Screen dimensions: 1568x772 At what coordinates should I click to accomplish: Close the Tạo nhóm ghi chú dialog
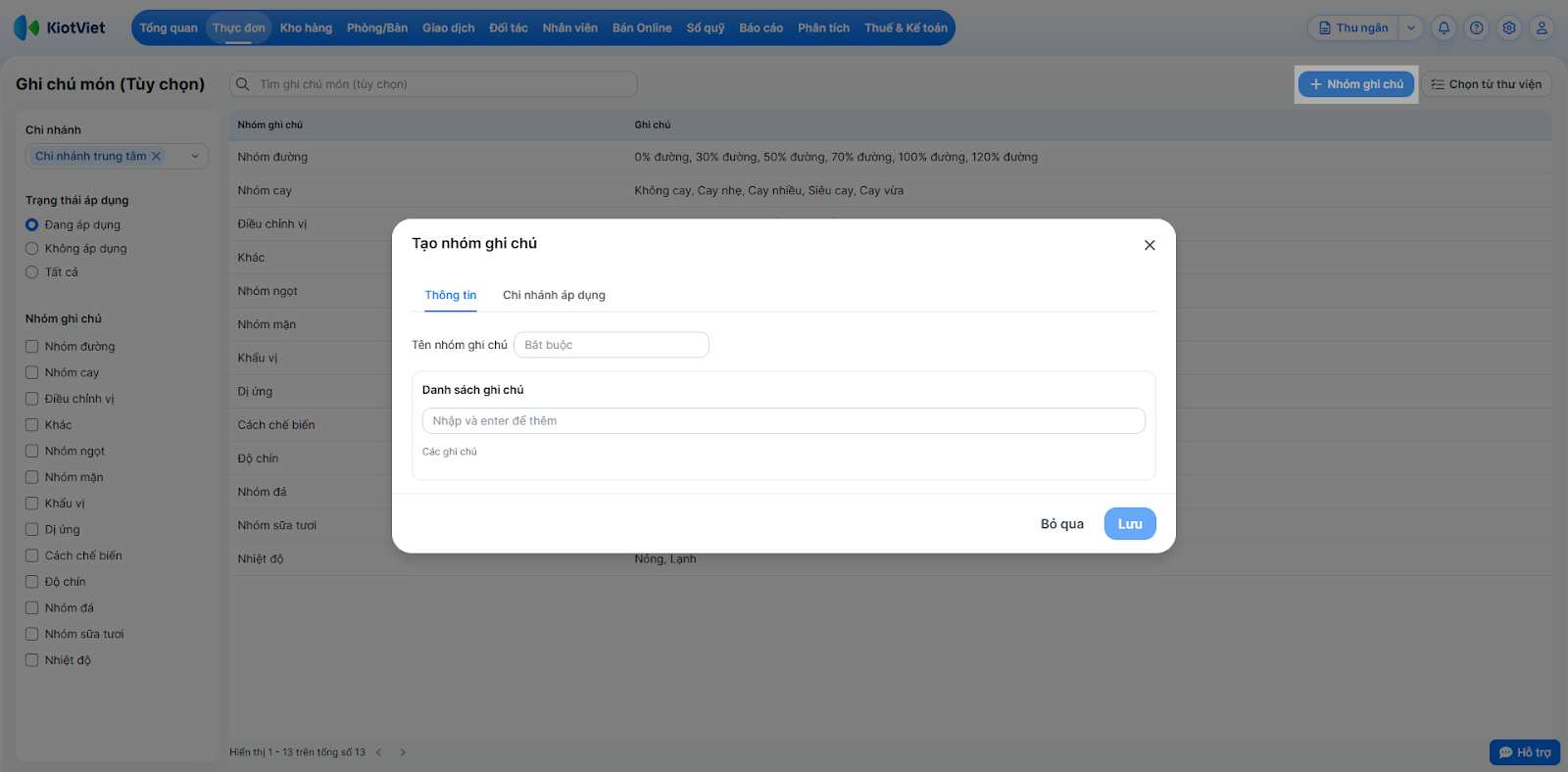pyautogui.click(x=1150, y=245)
